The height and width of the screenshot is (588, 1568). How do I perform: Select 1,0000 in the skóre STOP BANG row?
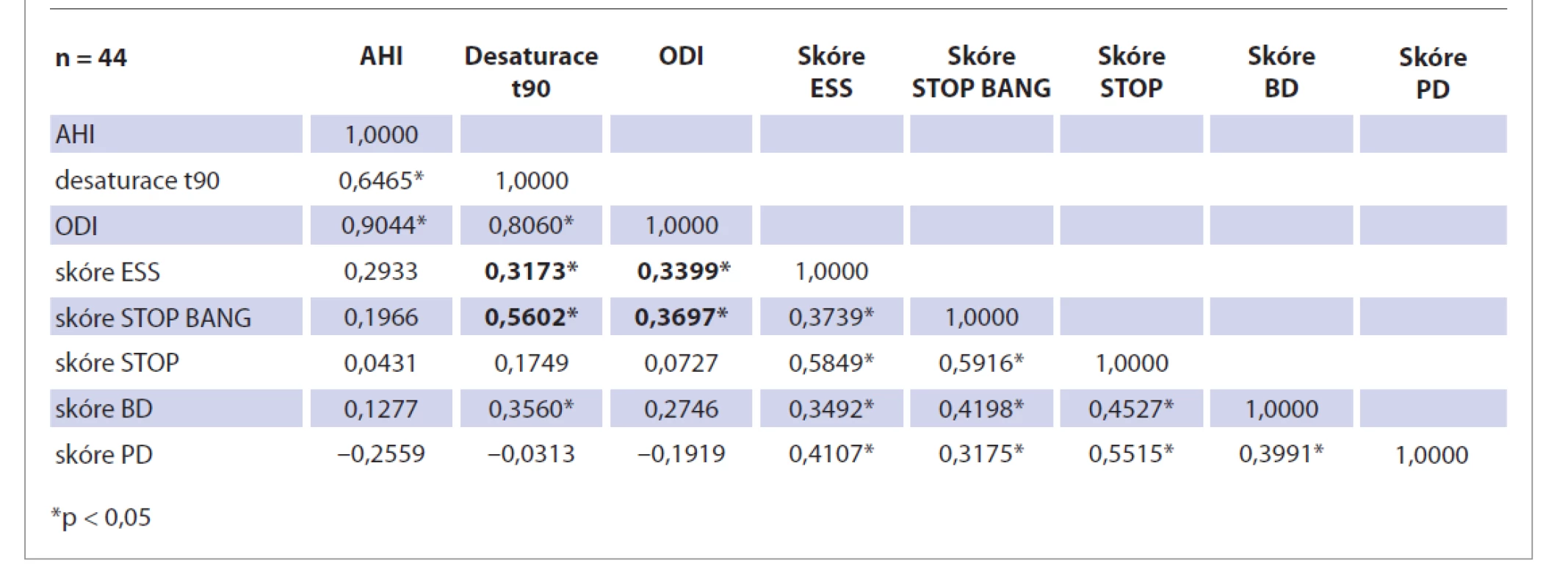[x=981, y=318]
